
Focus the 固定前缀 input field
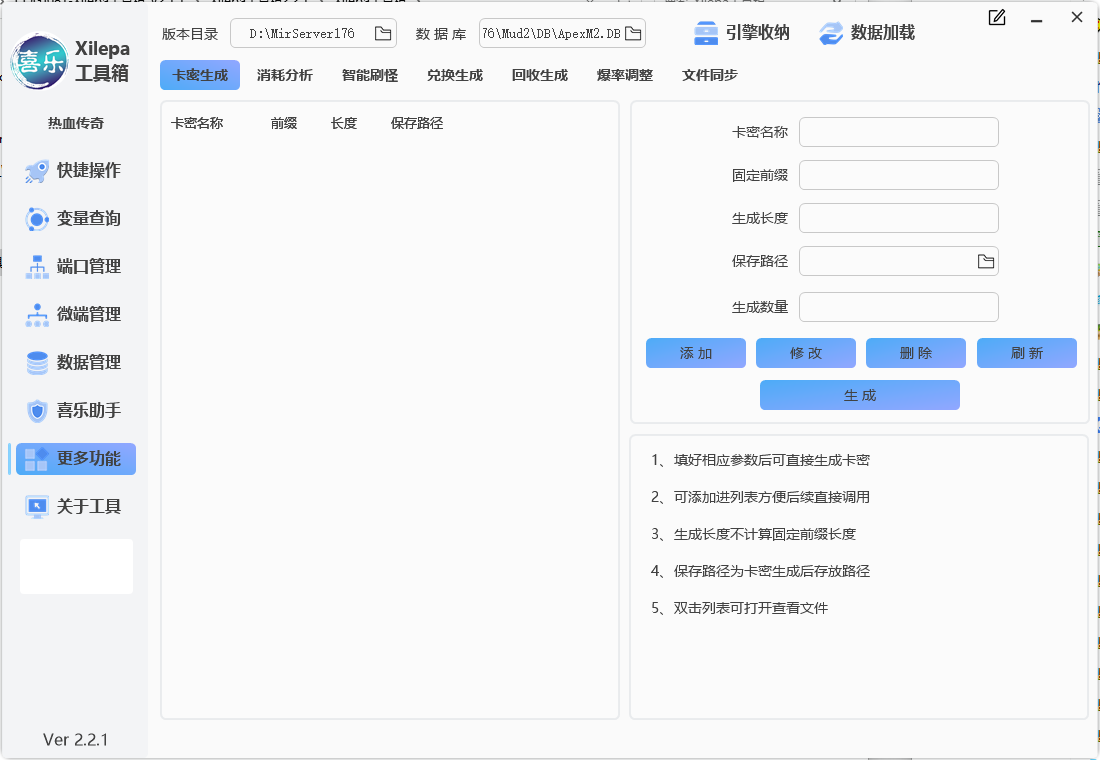[x=899, y=175]
